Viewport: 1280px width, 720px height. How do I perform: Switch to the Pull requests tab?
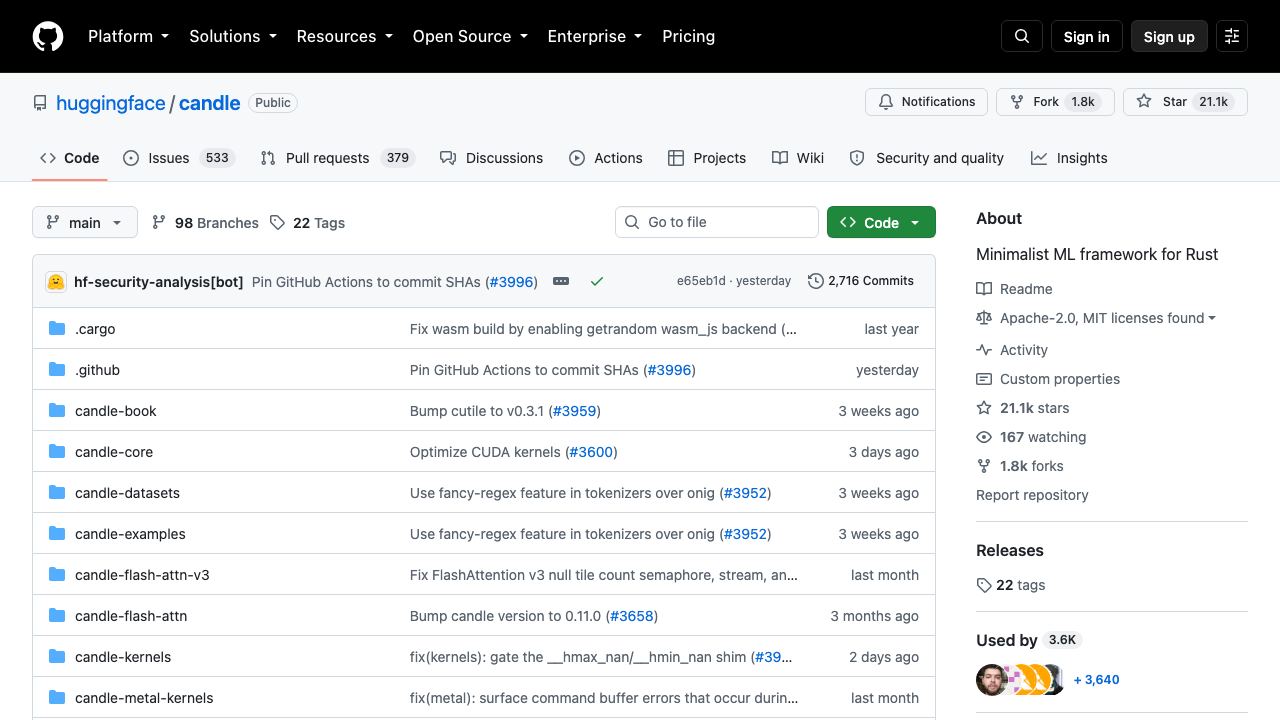(x=337, y=158)
